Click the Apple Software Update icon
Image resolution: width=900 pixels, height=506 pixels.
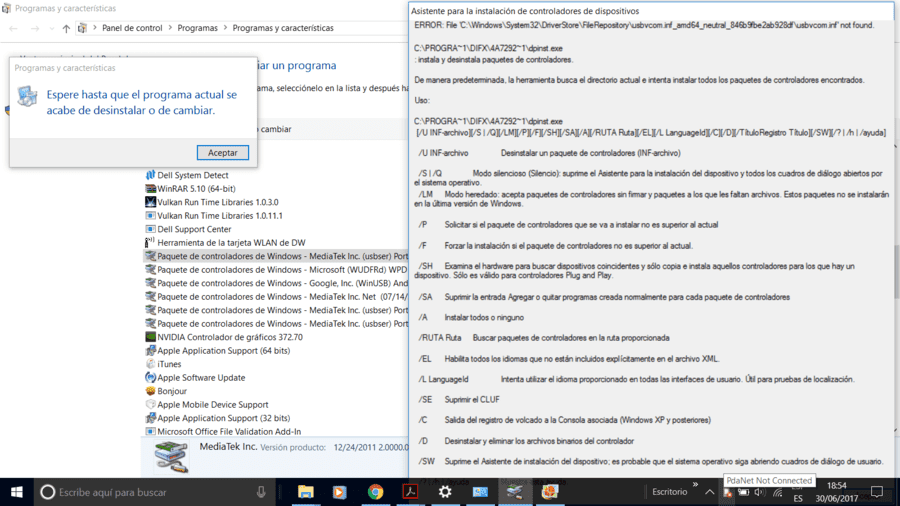pos(150,377)
